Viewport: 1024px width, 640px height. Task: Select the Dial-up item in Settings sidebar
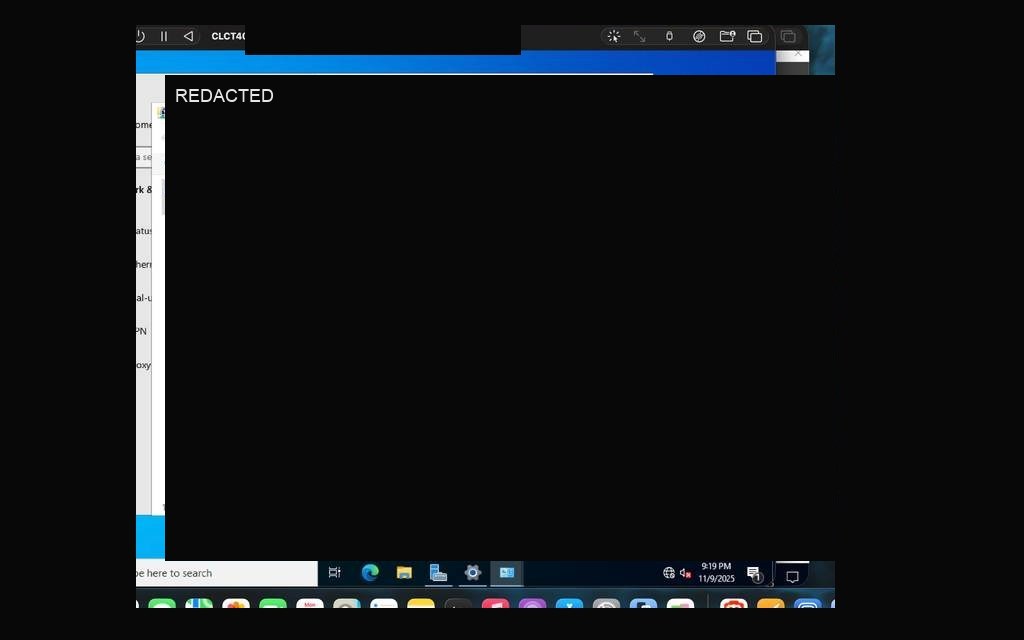[x=144, y=298]
